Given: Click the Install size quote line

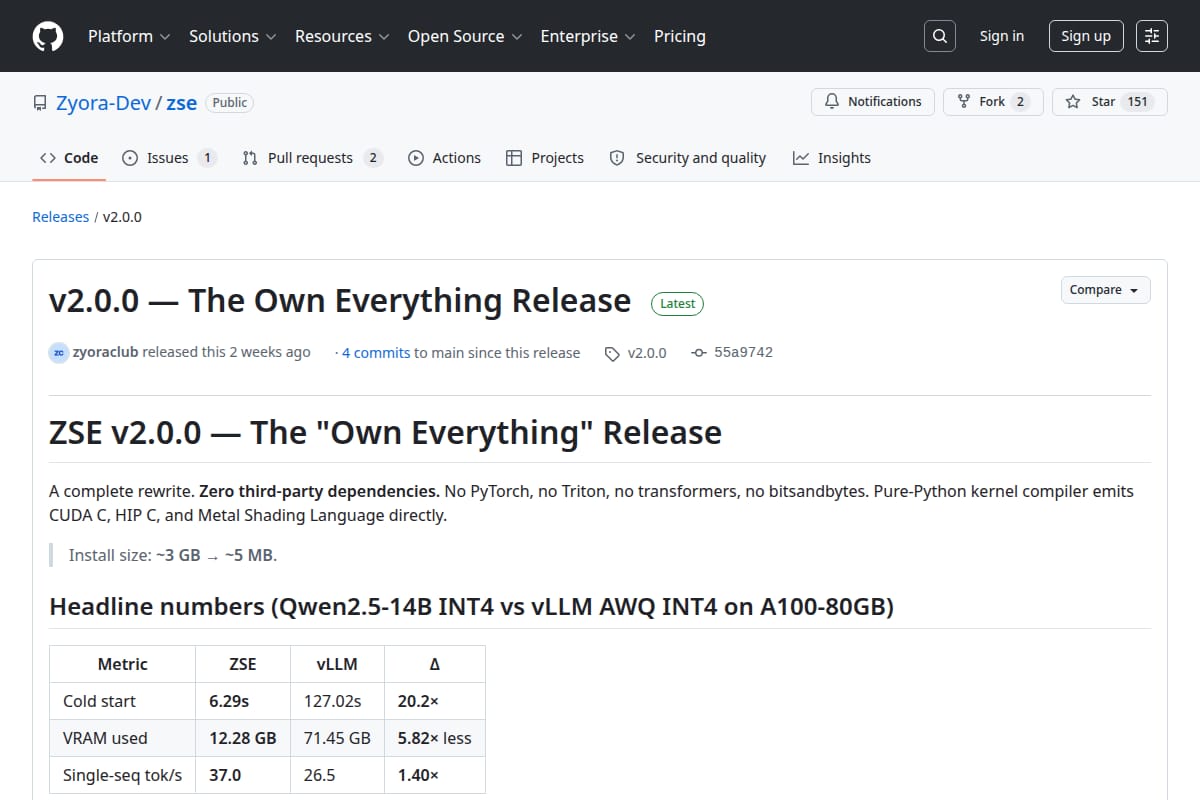Looking at the screenshot, I should coord(172,555).
